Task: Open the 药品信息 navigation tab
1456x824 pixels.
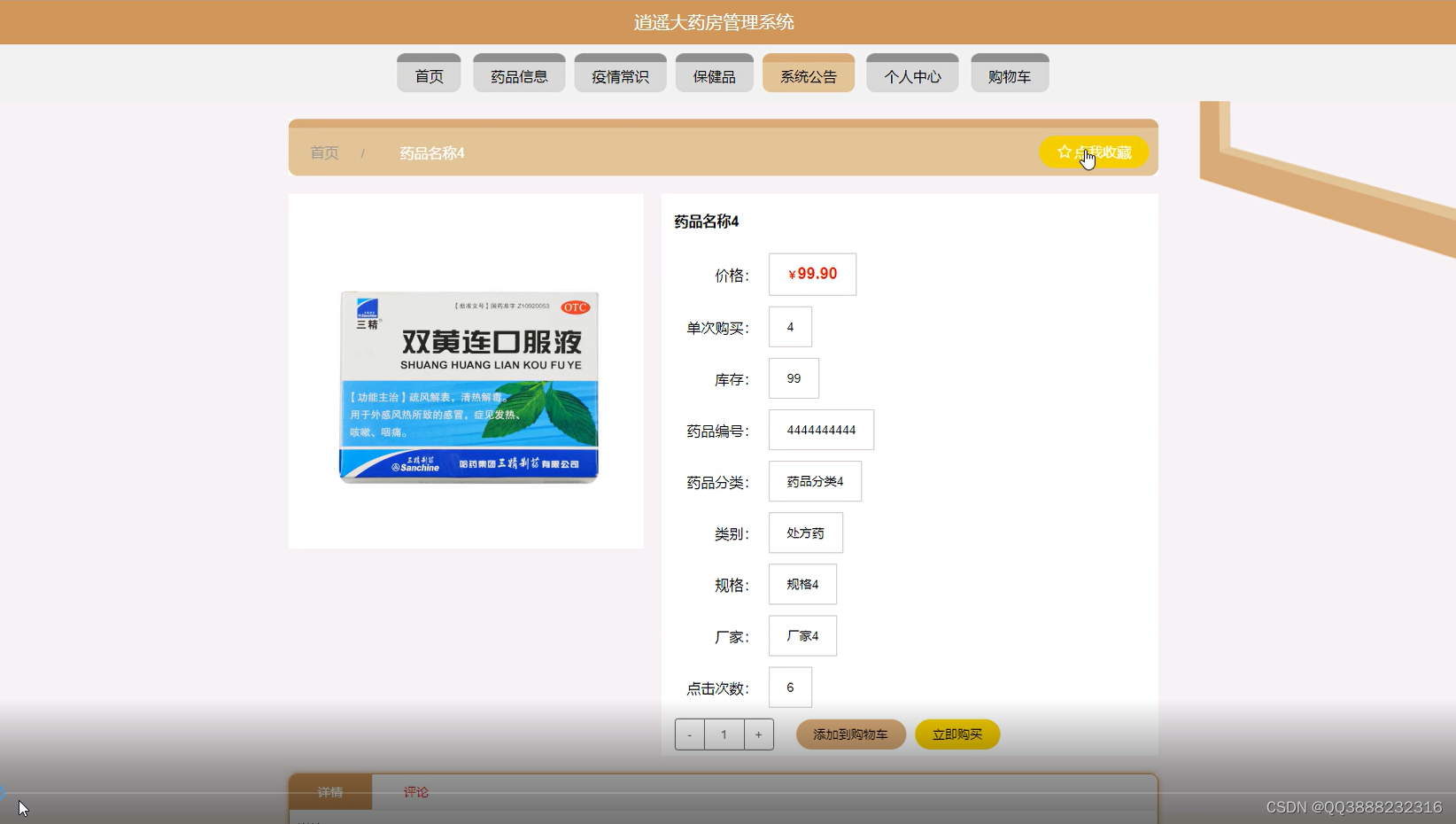Action: 519,74
